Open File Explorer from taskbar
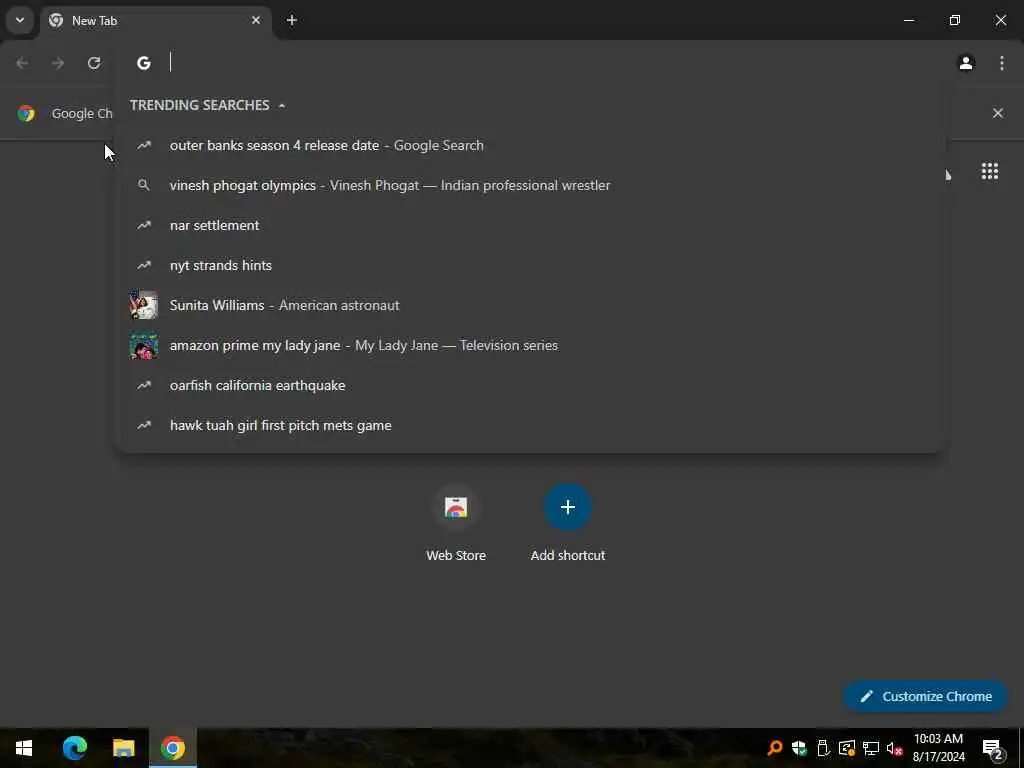Viewport: 1024px width, 768px height. coord(123,748)
